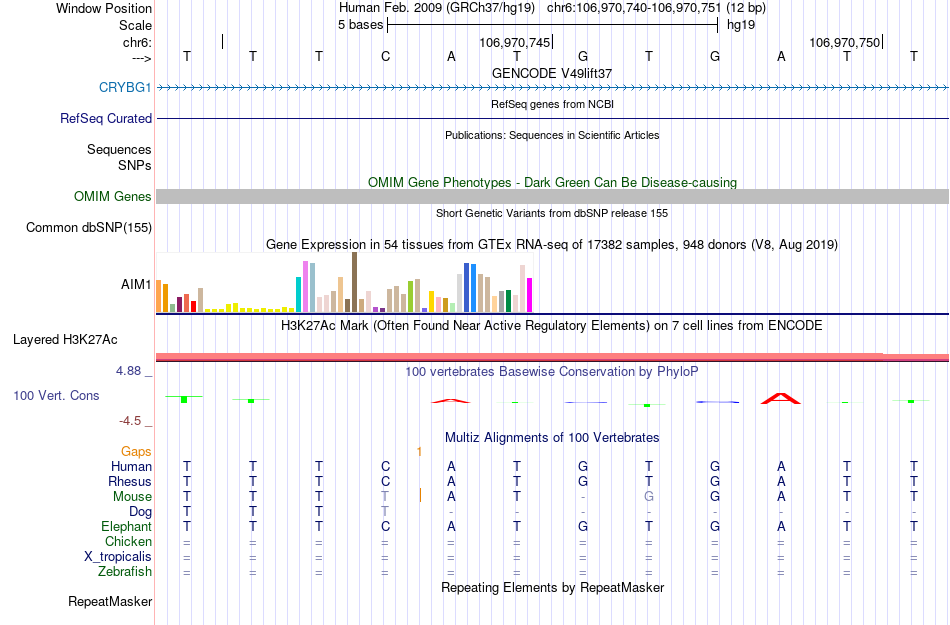Open the 100 Vert. Cons label

(x=56, y=395)
